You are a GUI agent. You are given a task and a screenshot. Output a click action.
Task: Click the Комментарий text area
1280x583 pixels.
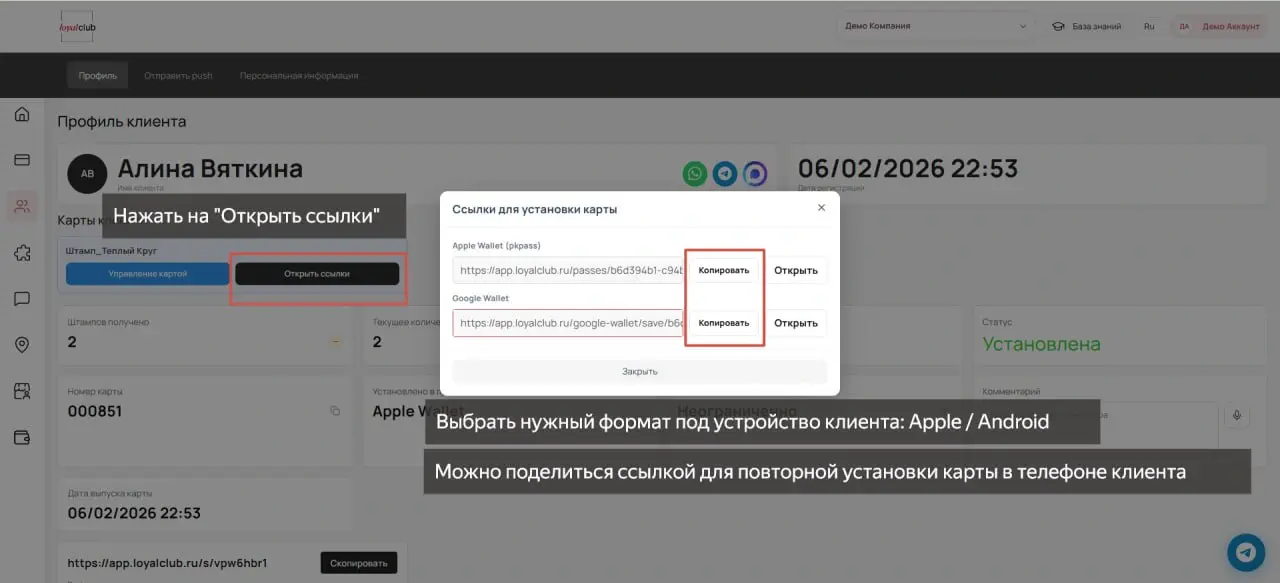(1100, 427)
